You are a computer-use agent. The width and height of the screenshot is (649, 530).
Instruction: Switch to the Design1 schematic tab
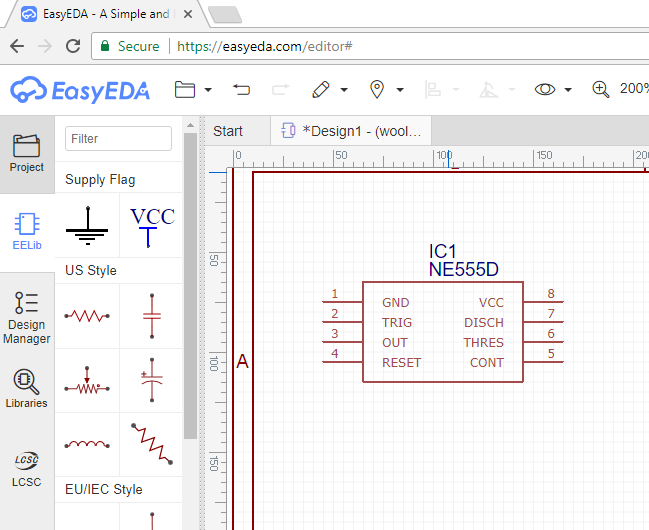pos(351,131)
